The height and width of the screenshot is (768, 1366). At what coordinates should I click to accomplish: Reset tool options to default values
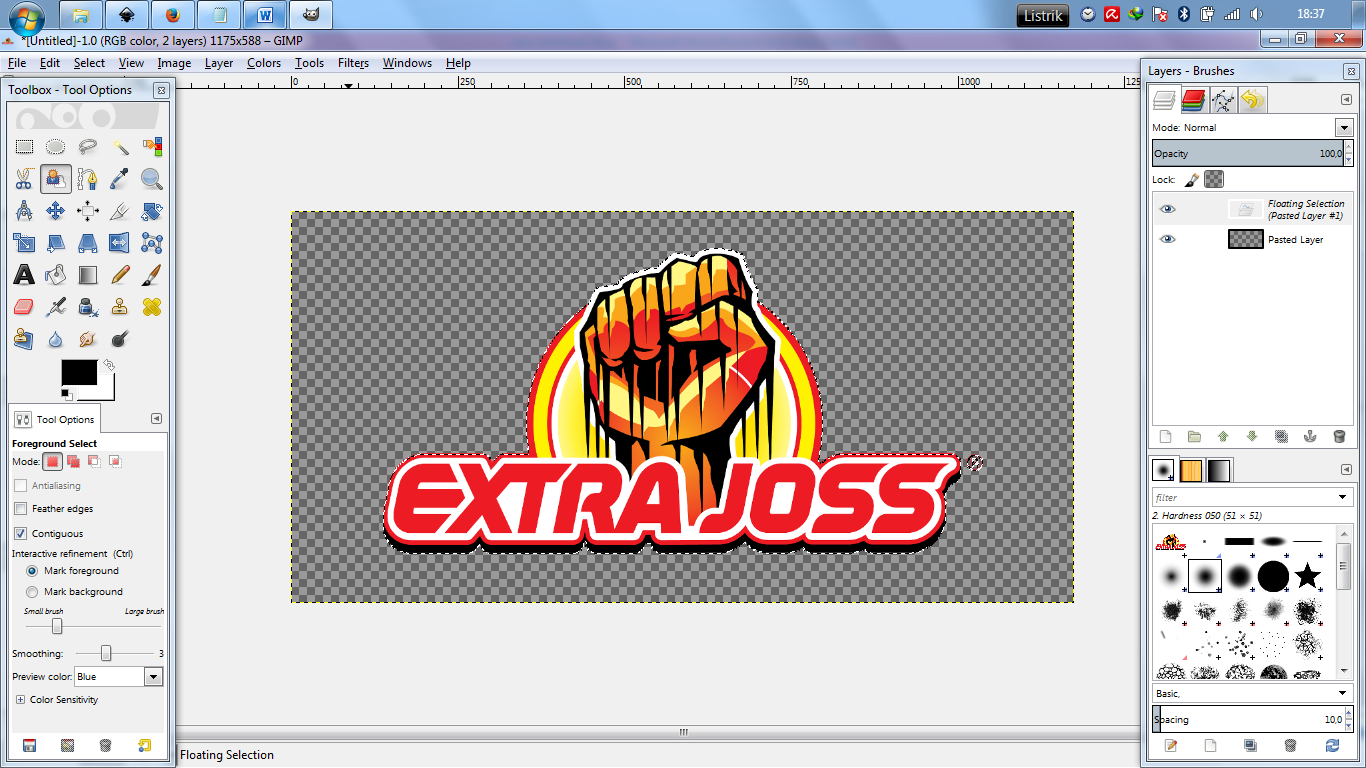click(x=145, y=745)
